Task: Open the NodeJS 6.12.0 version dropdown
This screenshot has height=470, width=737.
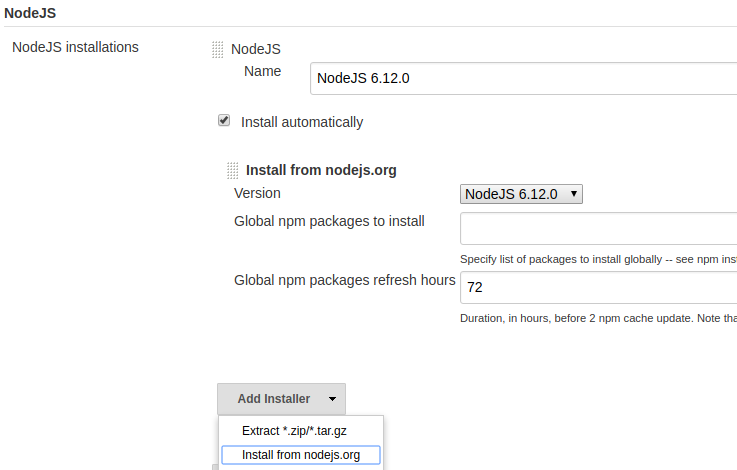Action: coord(521,194)
